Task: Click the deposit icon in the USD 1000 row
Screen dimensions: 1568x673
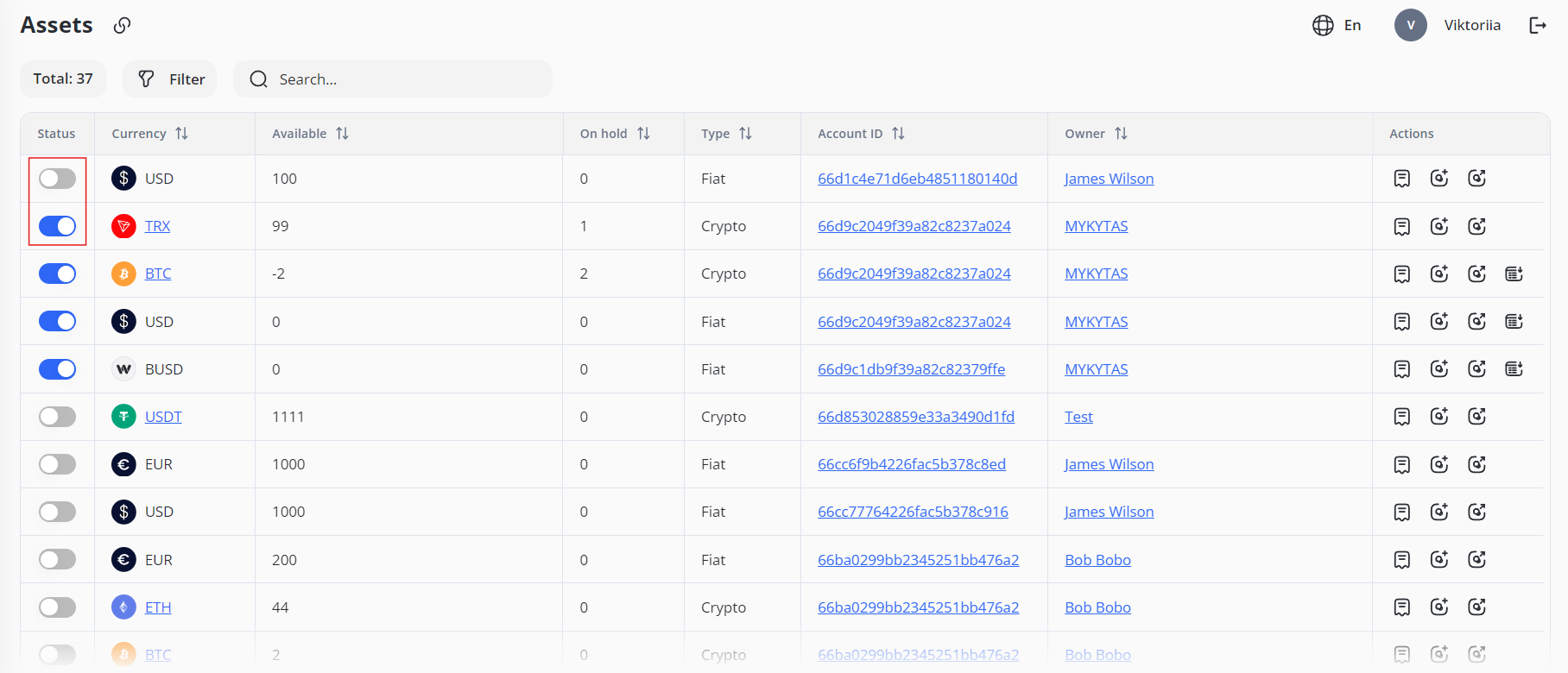Action: pos(1439,512)
